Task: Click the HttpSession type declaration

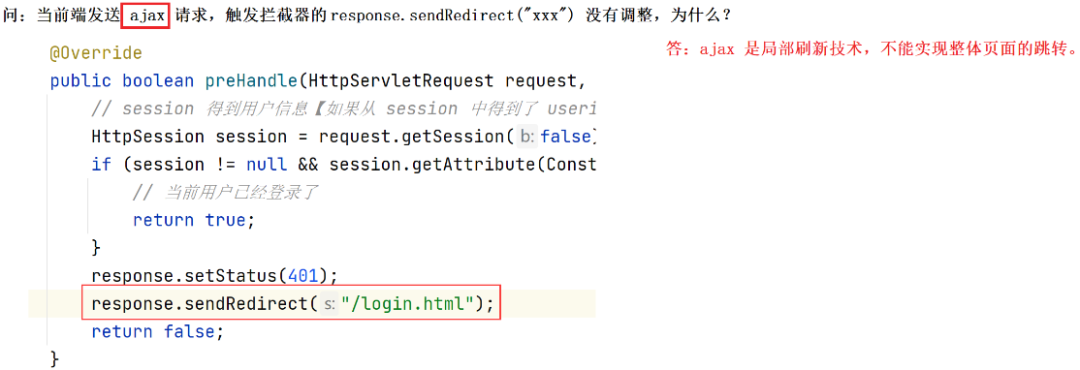Action: coord(147,137)
